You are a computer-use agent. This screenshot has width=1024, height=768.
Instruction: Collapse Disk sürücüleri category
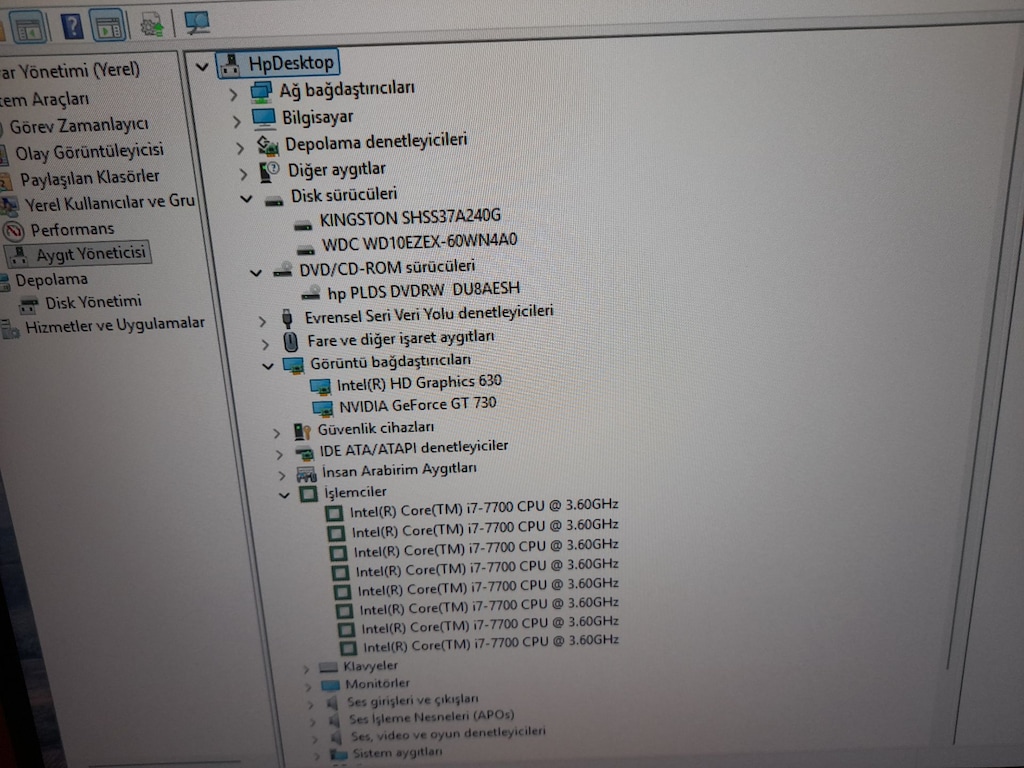[x=246, y=199]
